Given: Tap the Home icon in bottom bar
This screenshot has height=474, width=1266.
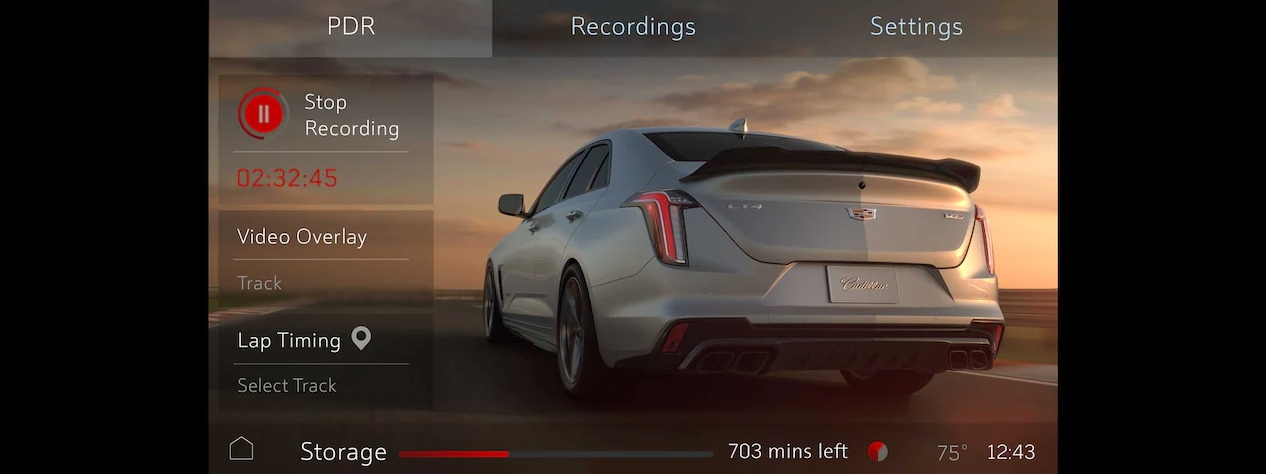Looking at the screenshot, I should [x=241, y=449].
